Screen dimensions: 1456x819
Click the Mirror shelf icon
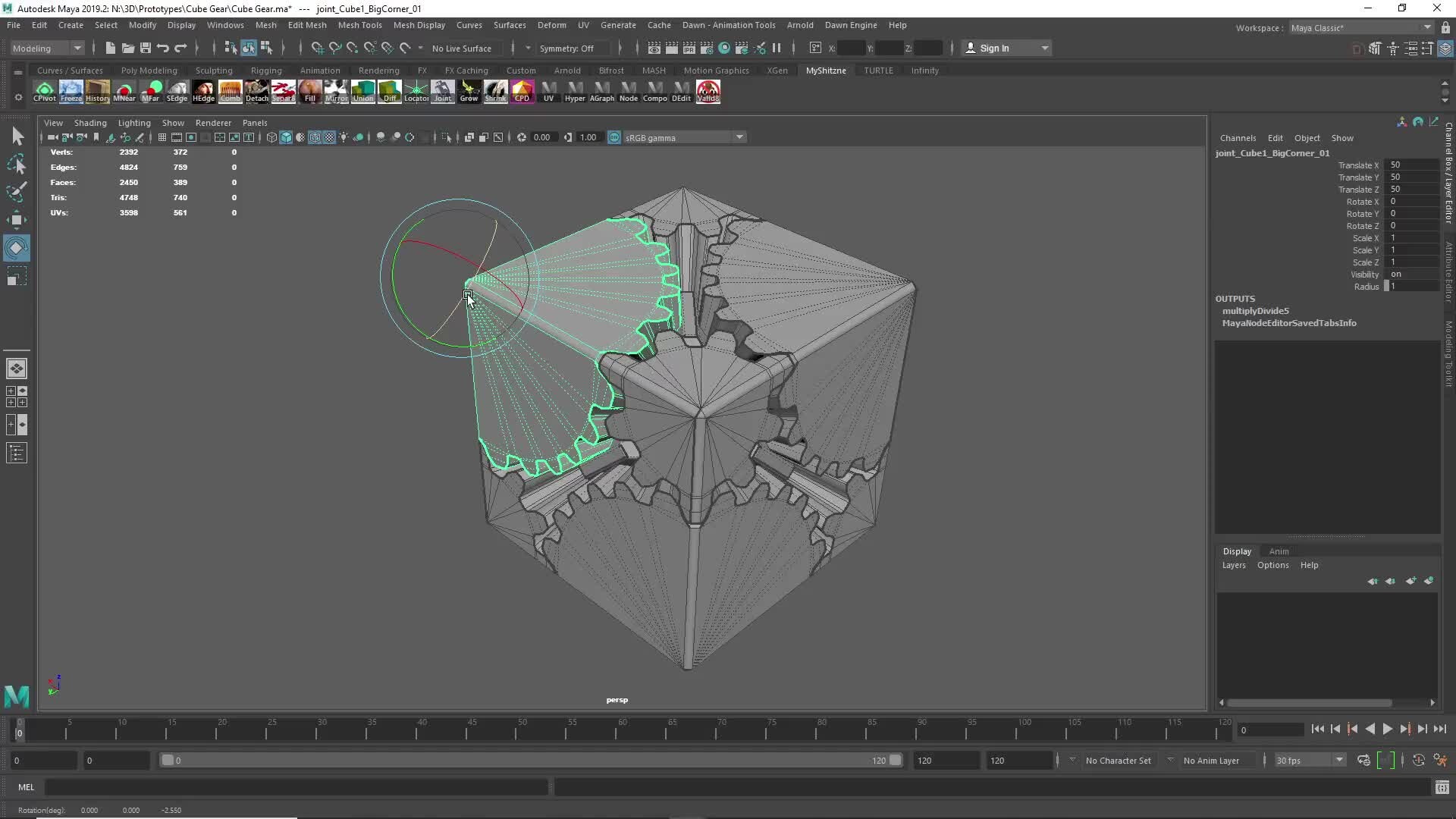tap(336, 91)
